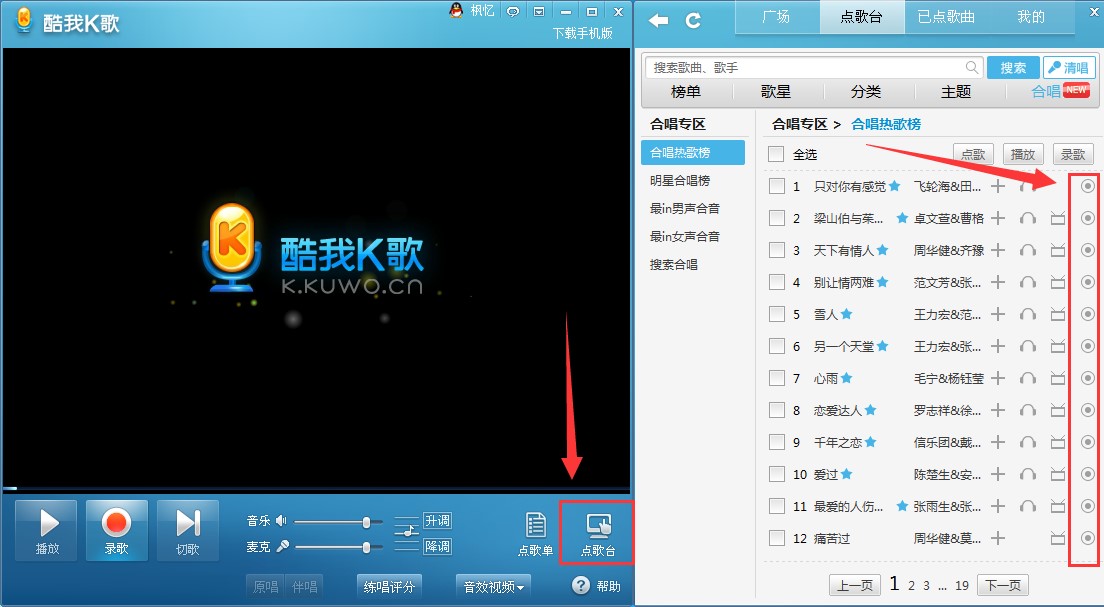This screenshot has height=607, width=1104.
Task: Open the 音效视频 dropdown
Action: click(492, 587)
